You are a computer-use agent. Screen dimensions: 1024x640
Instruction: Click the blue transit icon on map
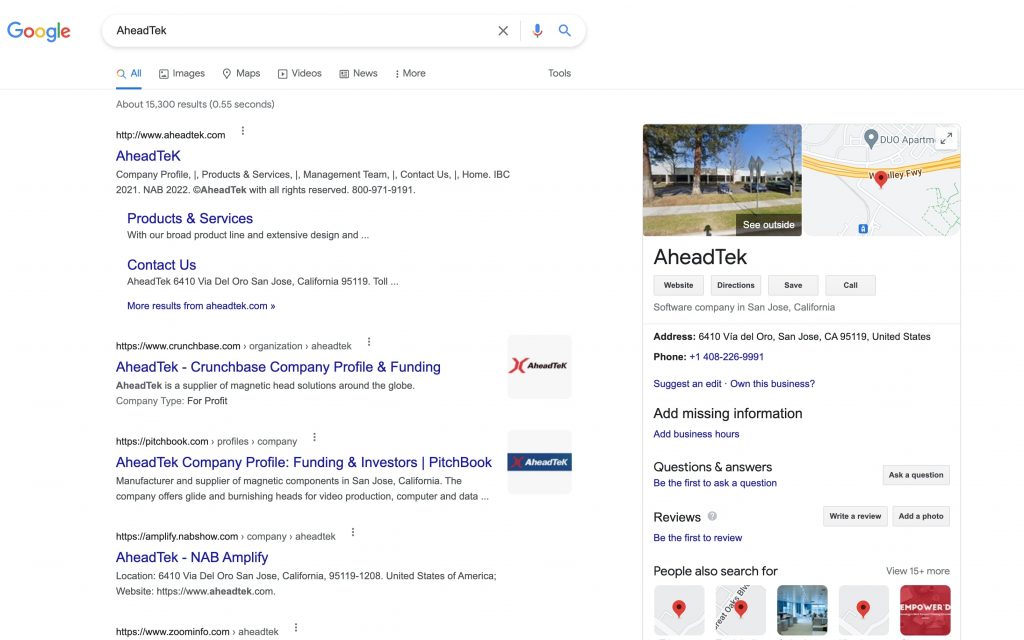coord(863,229)
